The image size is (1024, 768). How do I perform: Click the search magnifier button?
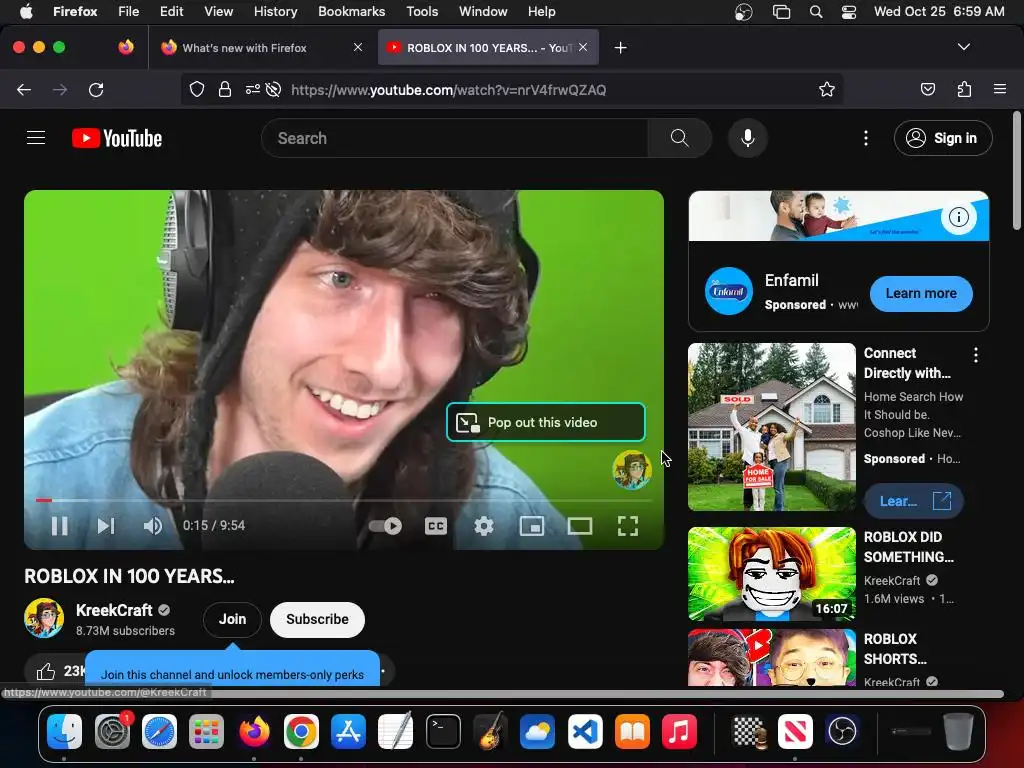pyautogui.click(x=679, y=138)
